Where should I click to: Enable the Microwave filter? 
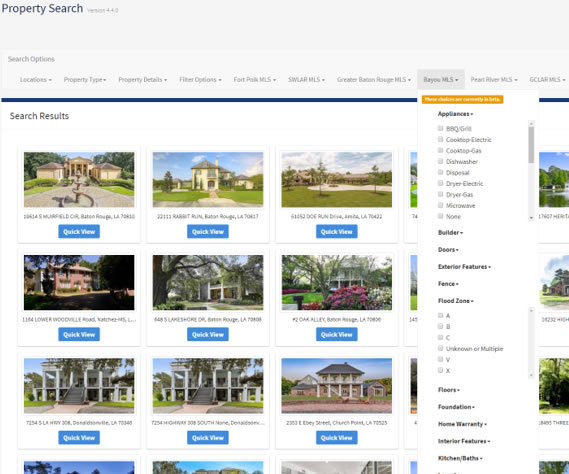pyautogui.click(x=441, y=205)
